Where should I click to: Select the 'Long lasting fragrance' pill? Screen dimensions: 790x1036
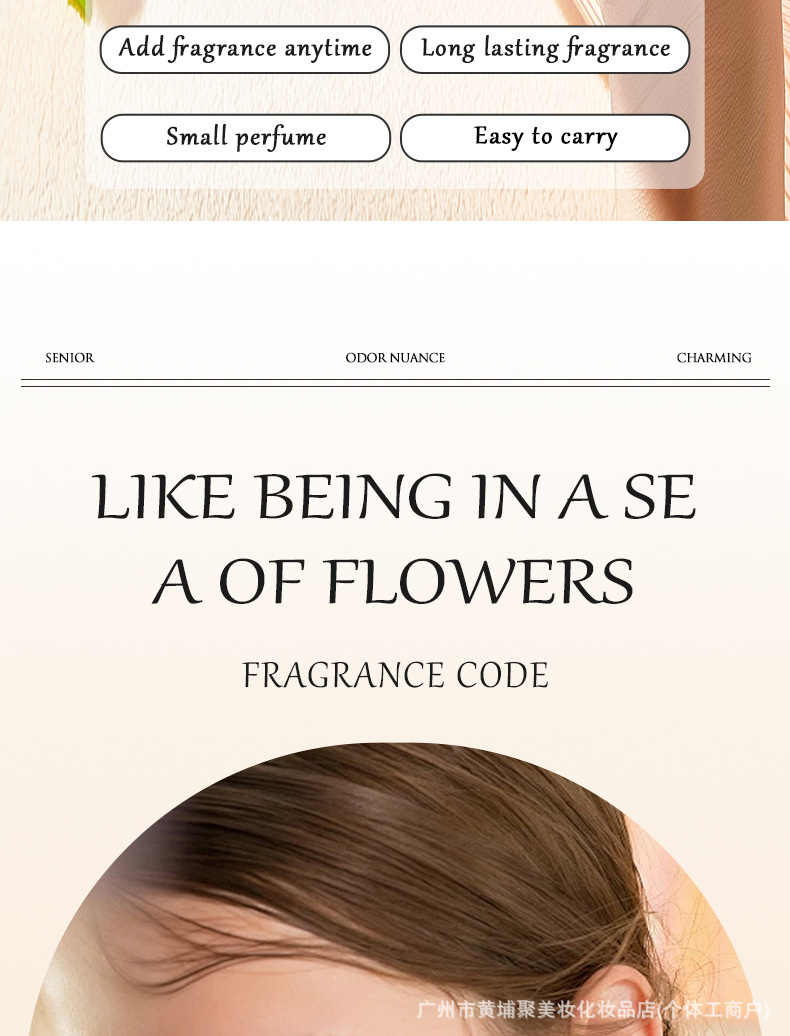(545, 50)
